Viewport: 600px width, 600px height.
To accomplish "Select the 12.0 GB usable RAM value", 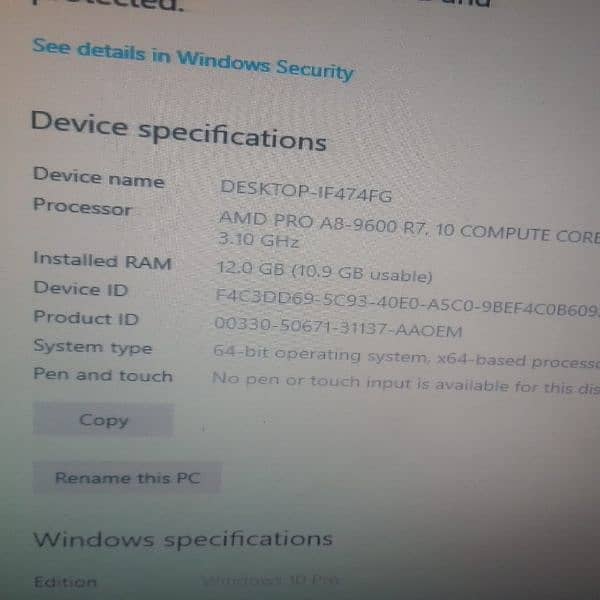I will click(x=324, y=271).
